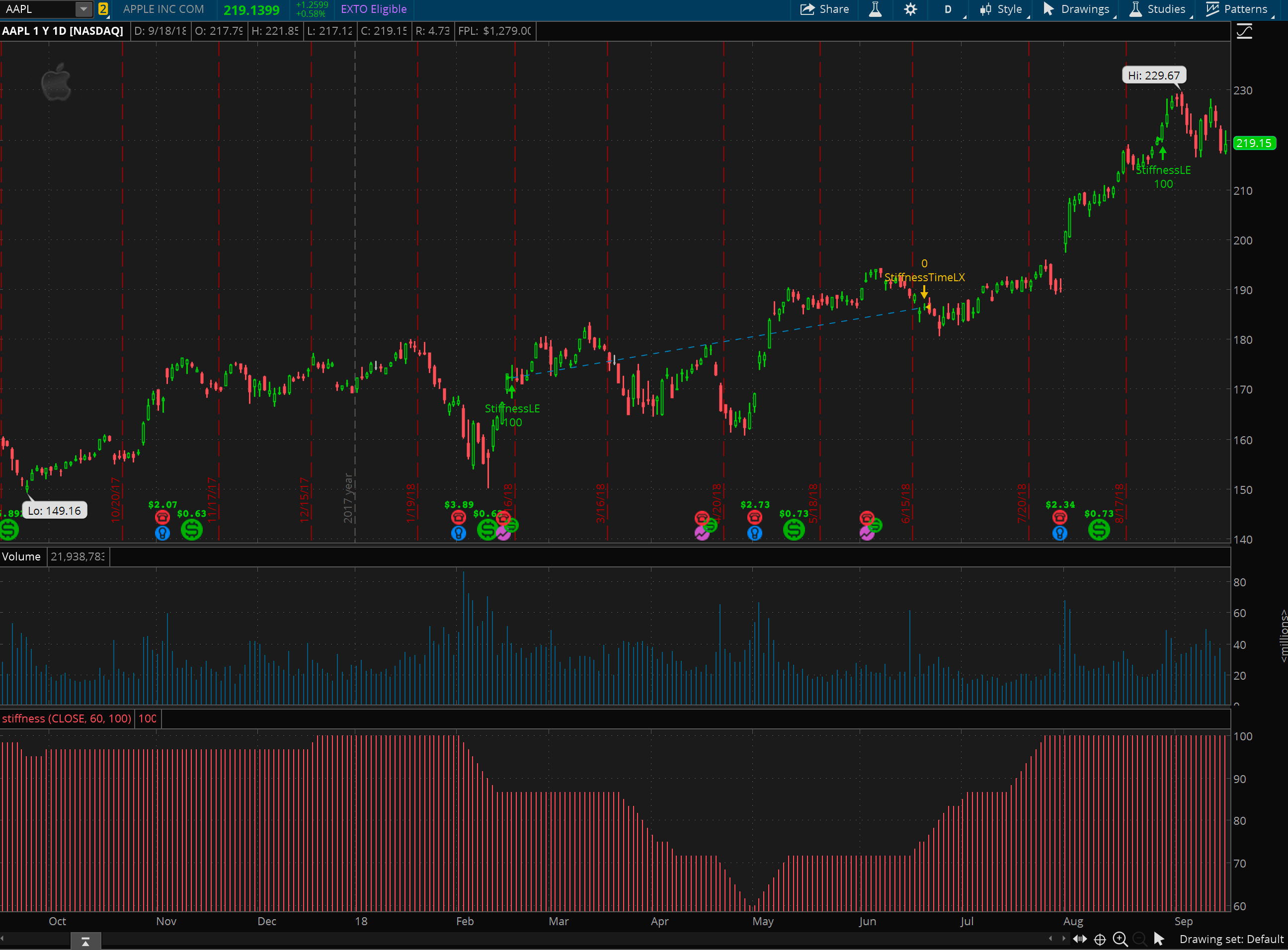Click the green 219.15 last price label

(1254, 143)
